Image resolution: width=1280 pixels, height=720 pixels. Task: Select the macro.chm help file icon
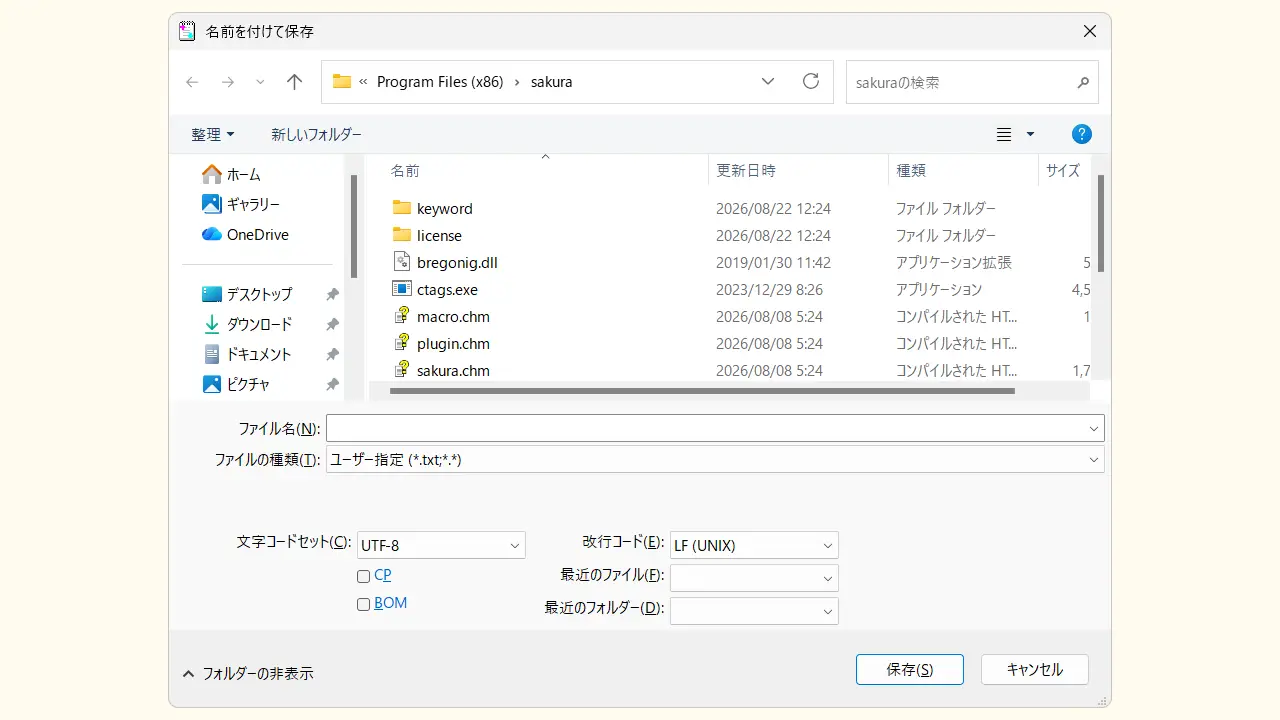click(x=402, y=316)
